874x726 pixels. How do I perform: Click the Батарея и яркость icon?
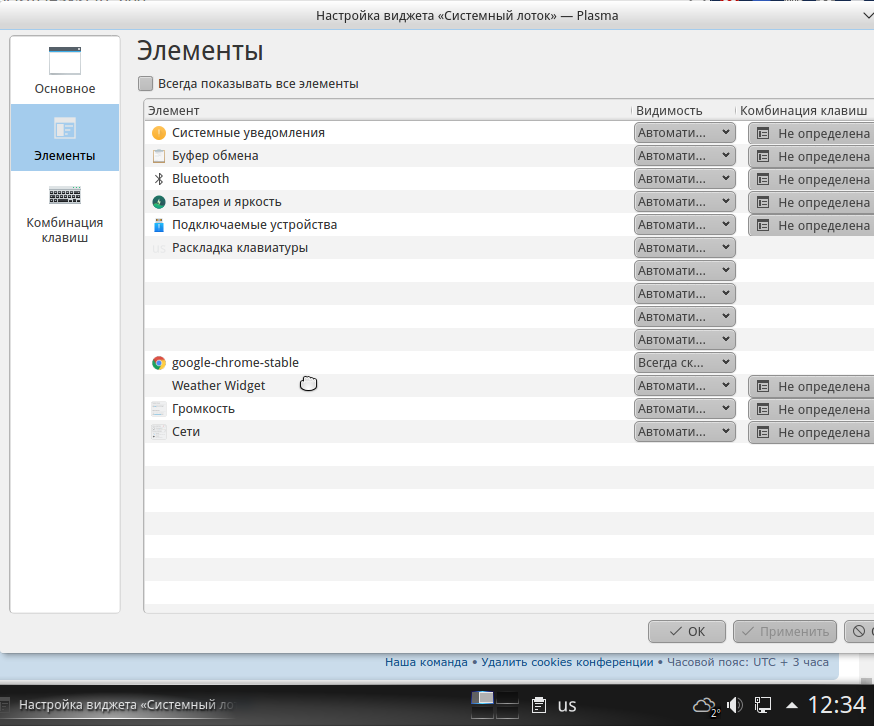[x=159, y=202]
